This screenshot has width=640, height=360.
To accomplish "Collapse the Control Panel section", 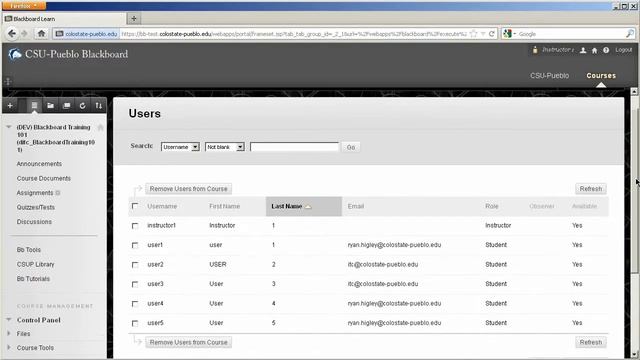I will (9, 320).
